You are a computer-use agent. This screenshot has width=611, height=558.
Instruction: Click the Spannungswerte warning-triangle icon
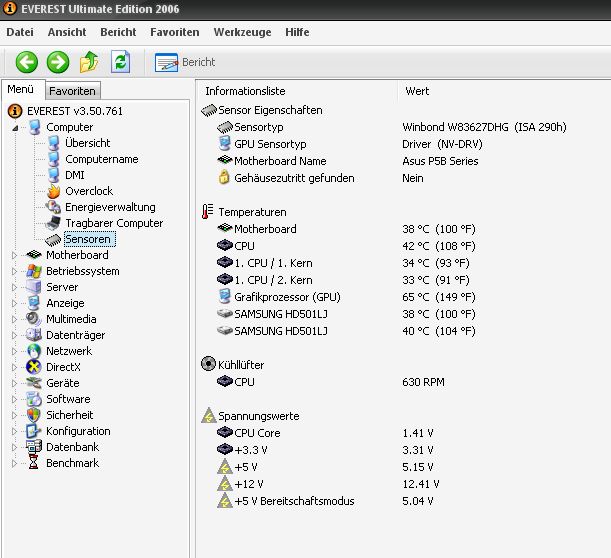tap(208, 415)
